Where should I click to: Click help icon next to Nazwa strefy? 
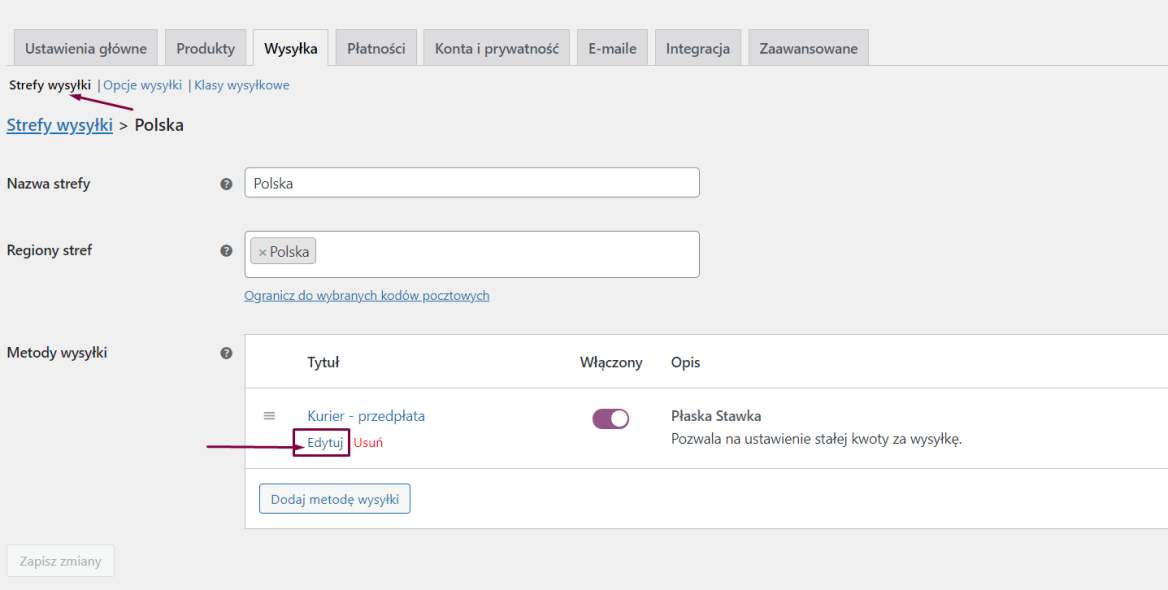pos(226,184)
